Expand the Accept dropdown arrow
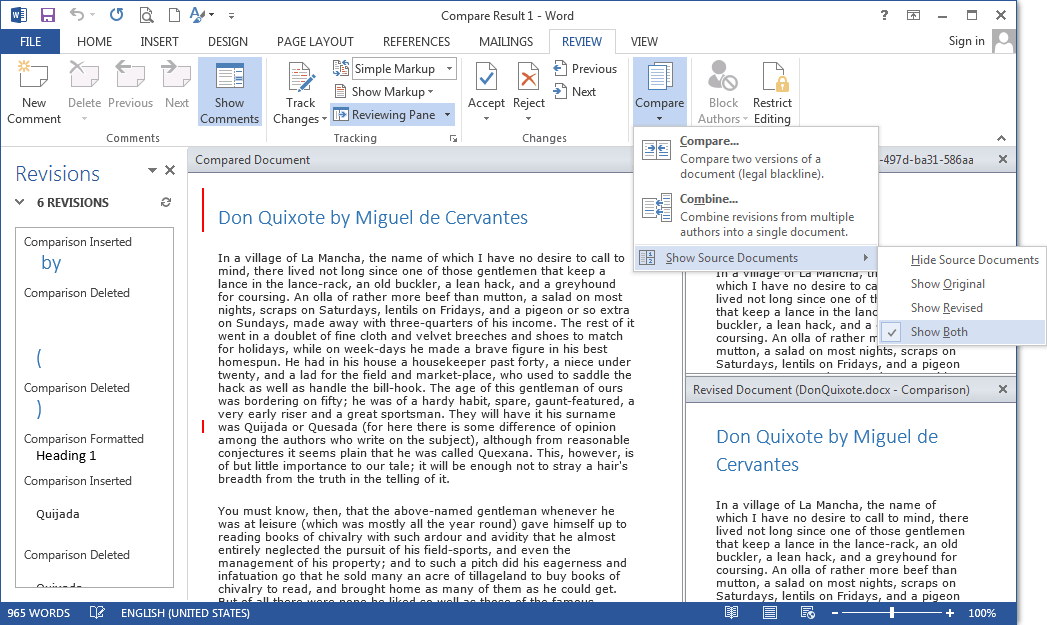 tap(486, 119)
